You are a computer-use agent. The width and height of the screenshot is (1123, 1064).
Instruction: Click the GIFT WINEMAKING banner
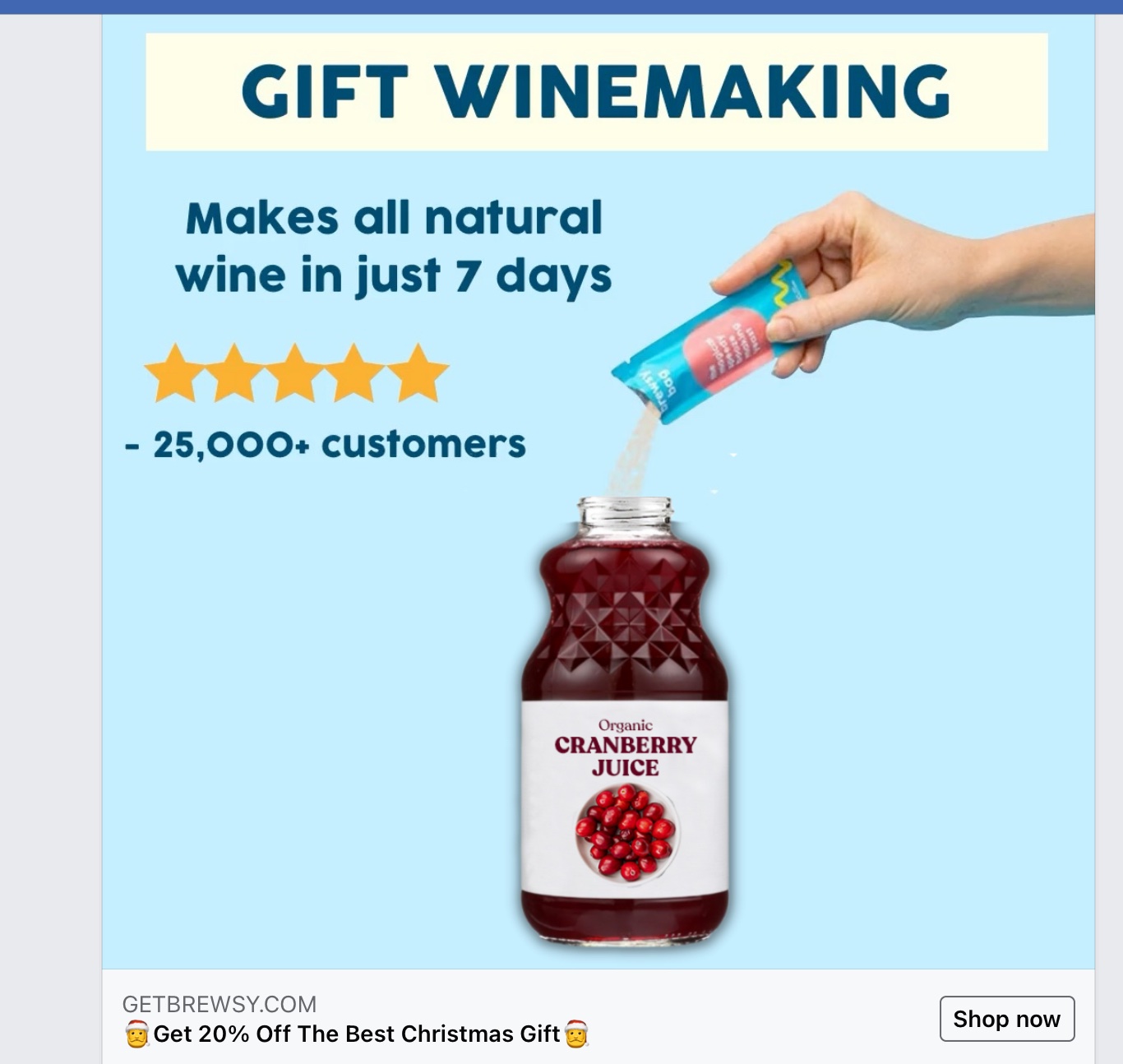point(597,91)
